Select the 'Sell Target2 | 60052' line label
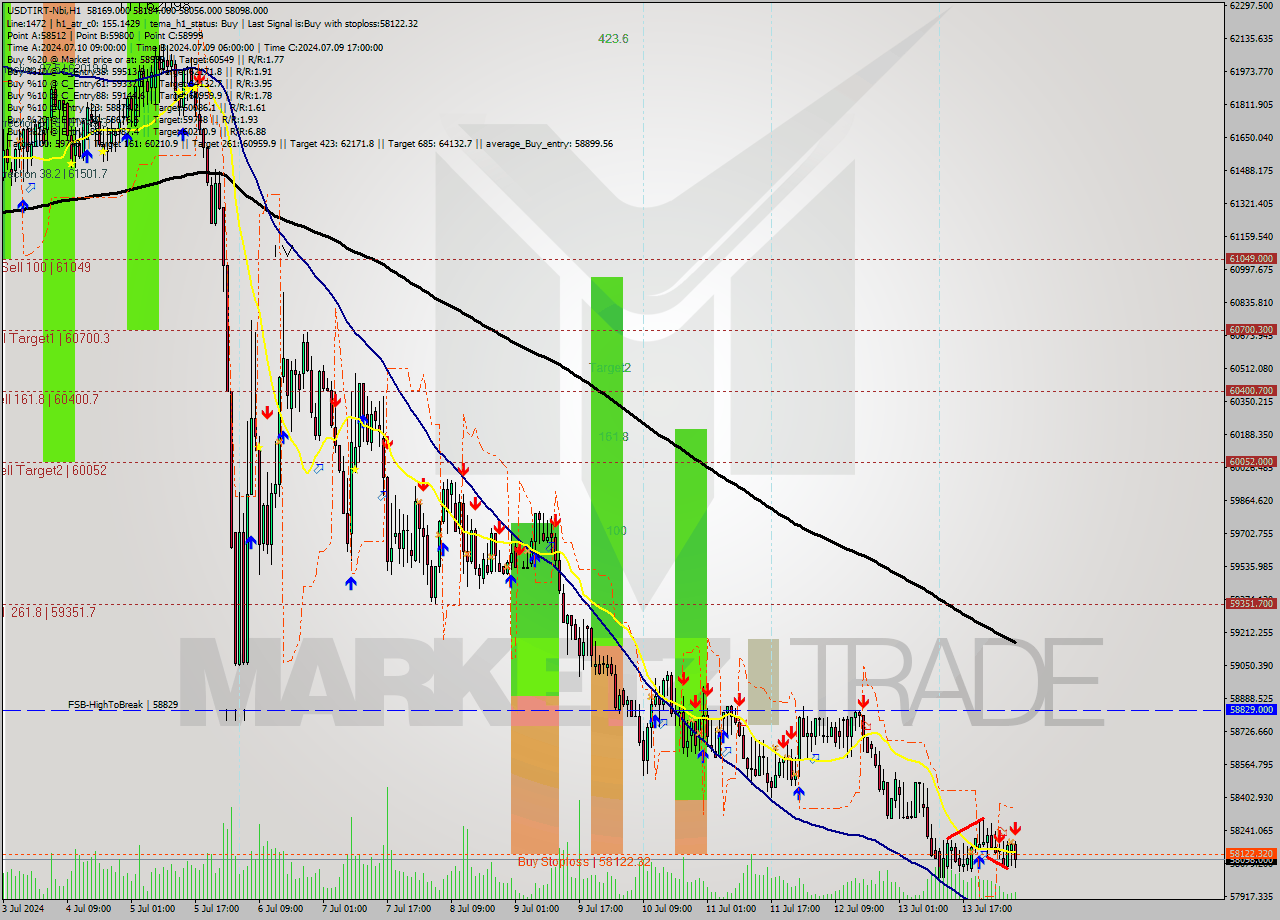This screenshot has height=920, width=1280. tap(54, 470)
